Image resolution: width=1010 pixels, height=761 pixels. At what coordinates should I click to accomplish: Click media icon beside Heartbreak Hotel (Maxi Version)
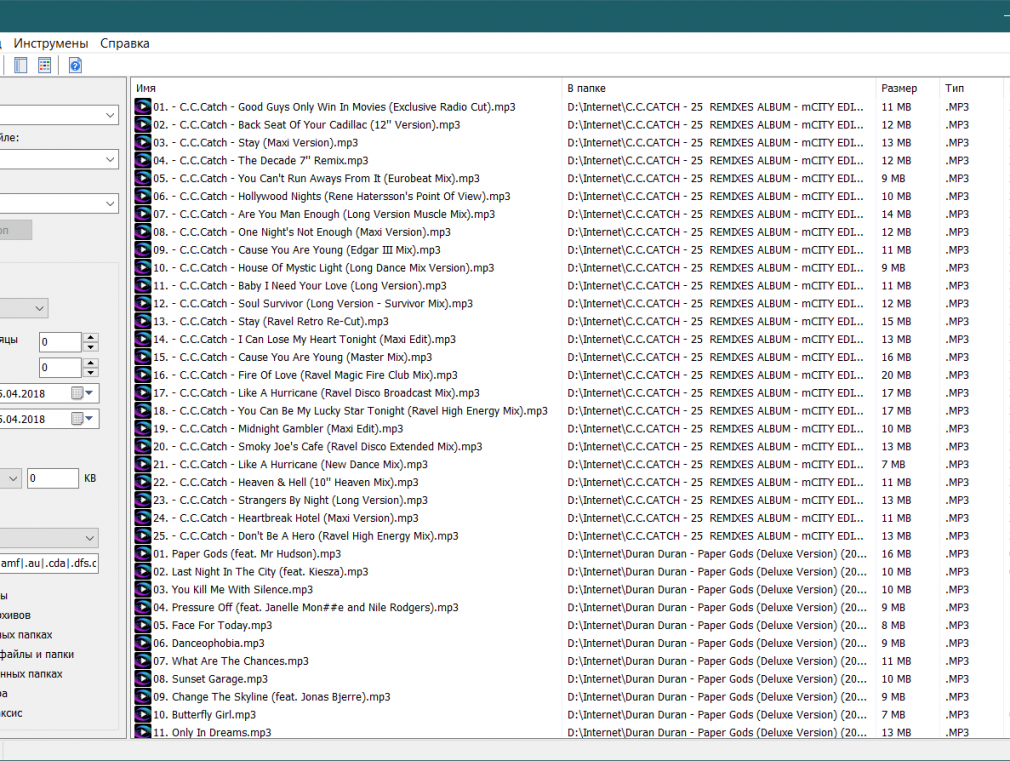142,518
